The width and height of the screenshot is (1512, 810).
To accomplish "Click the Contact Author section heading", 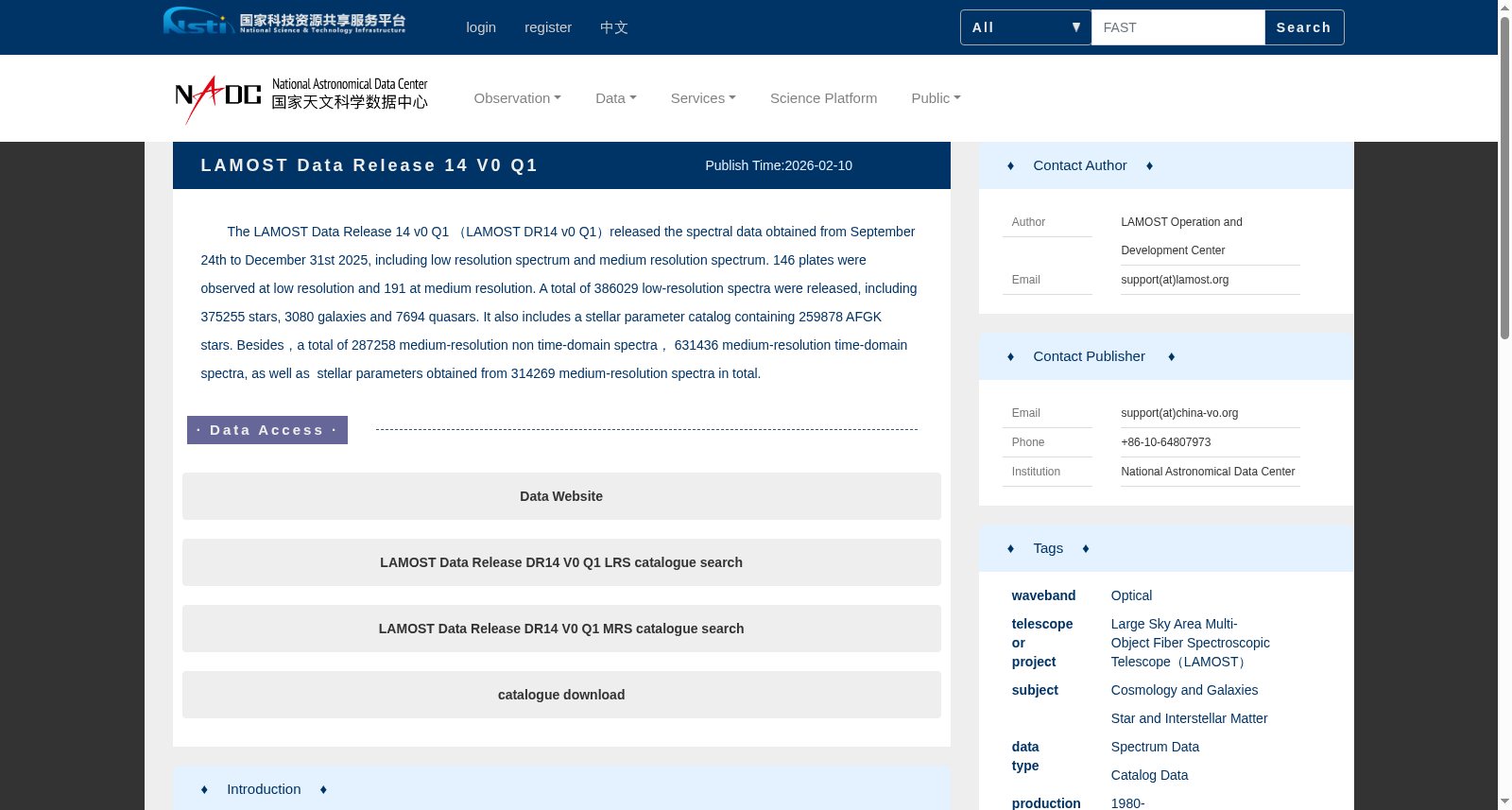I will click(1080, 165).
